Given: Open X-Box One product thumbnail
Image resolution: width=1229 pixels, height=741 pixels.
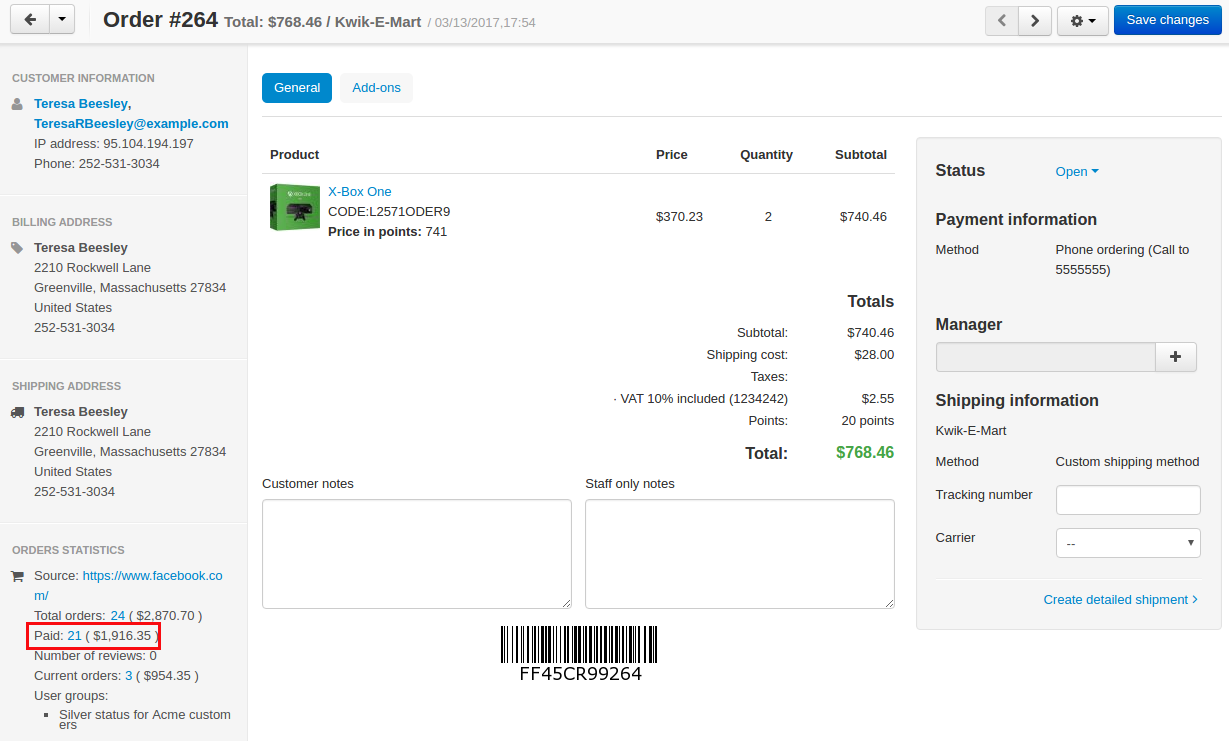Looking at the screenshot, I should tap(295, 207).
